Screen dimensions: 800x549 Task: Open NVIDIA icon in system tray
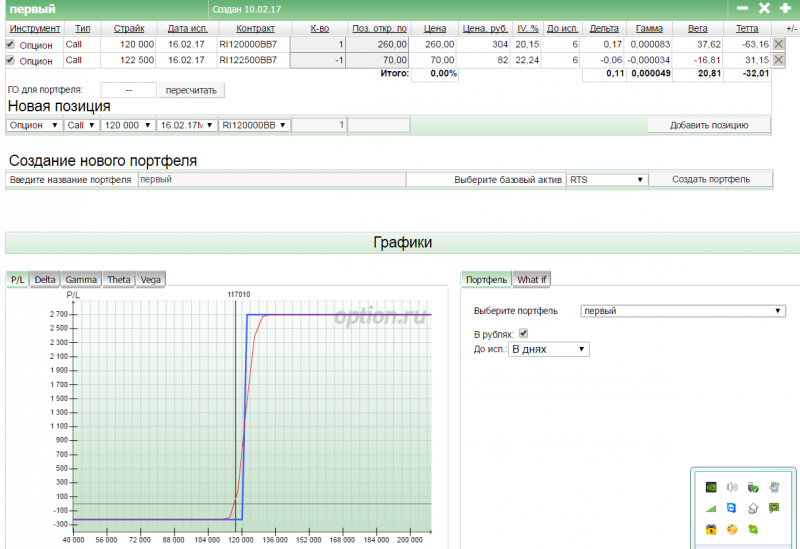coord(711,488)
